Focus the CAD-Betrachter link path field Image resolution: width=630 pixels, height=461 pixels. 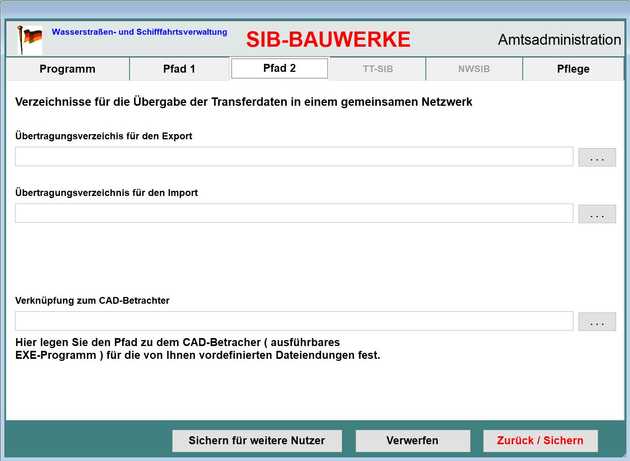(x=294, y=321)
